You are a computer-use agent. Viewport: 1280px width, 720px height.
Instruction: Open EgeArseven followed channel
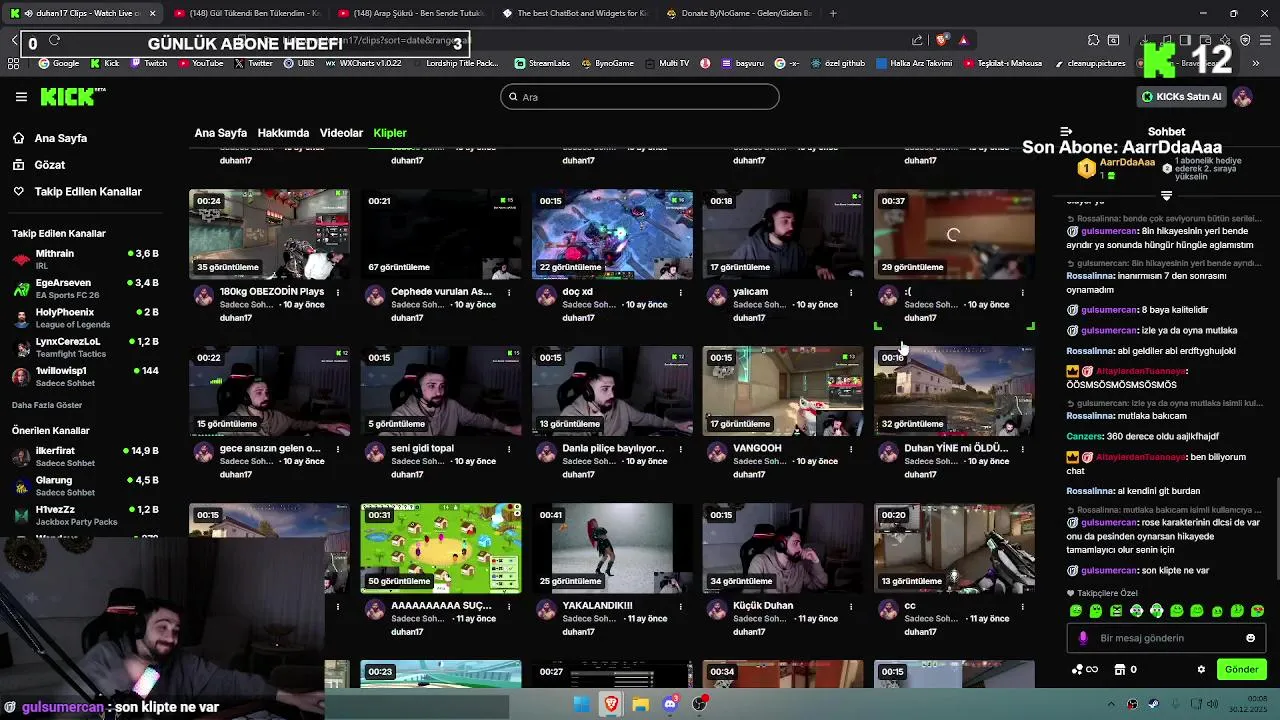click(85, 288)
